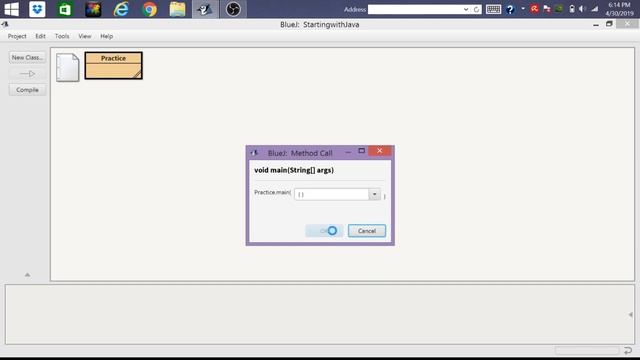This screenshot has width=640, height=360.
Task: Click the Address bar refresh icon
Action: tap(476, 9)
